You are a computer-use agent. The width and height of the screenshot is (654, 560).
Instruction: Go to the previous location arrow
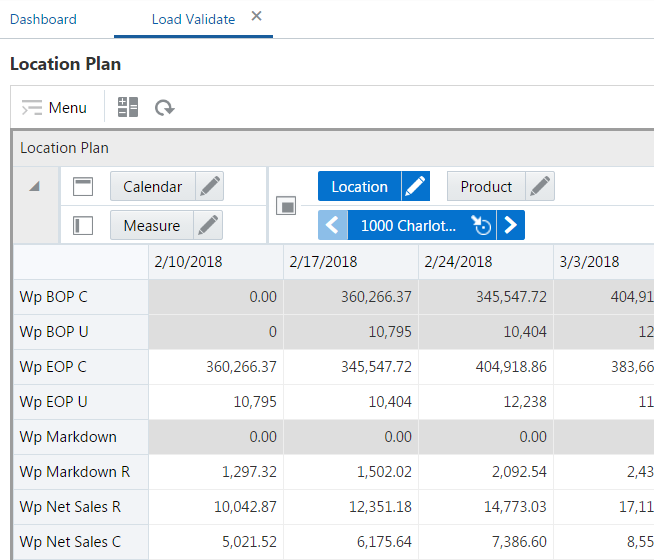[x=333, y=225]
